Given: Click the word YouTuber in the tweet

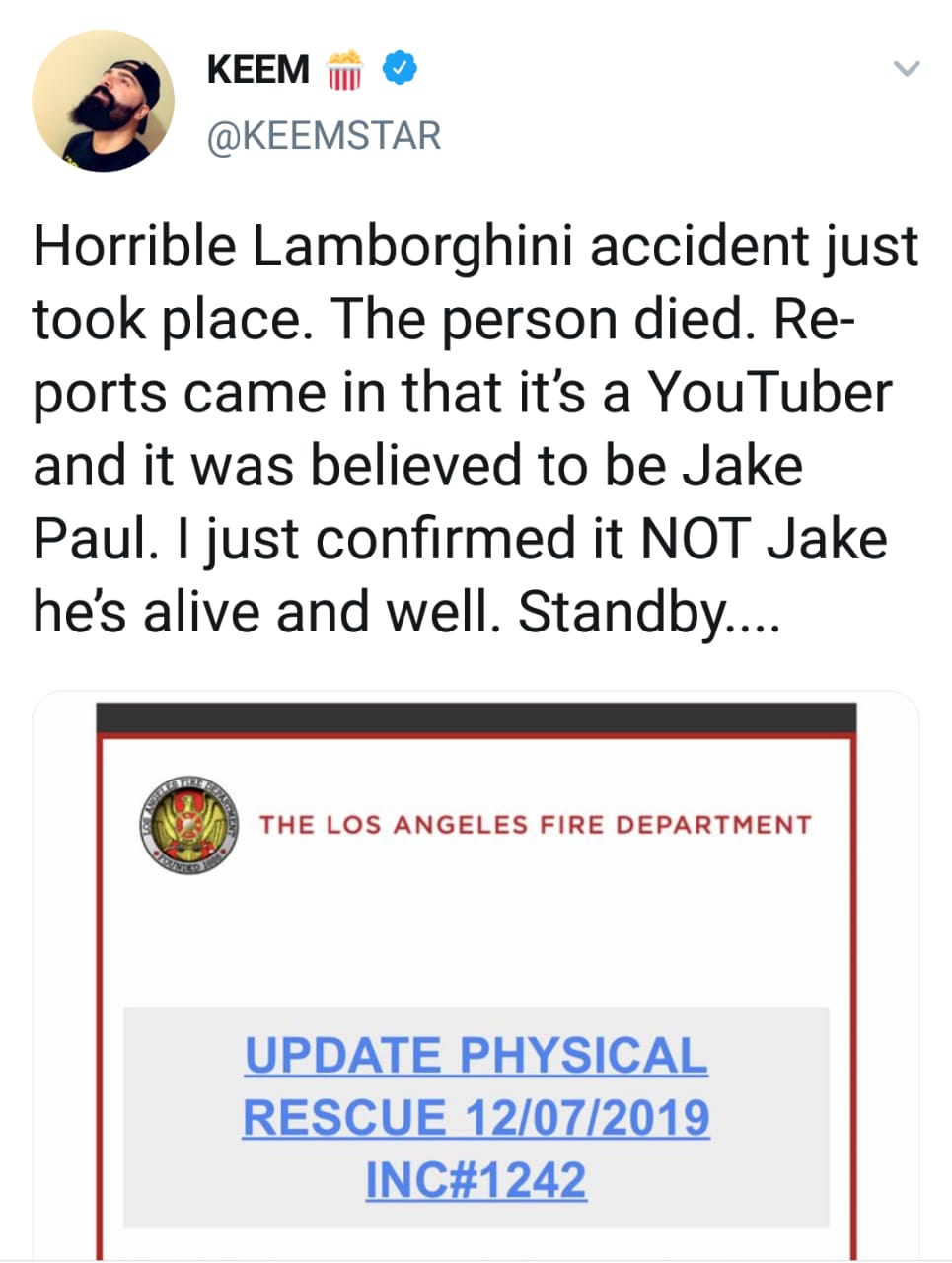Looking at the screenshot, I should 769,392.
